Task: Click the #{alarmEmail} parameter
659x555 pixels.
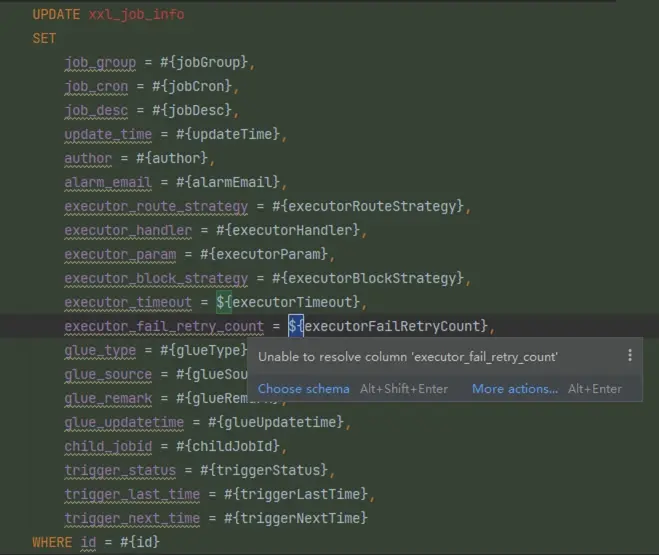Action: (228, 182)
